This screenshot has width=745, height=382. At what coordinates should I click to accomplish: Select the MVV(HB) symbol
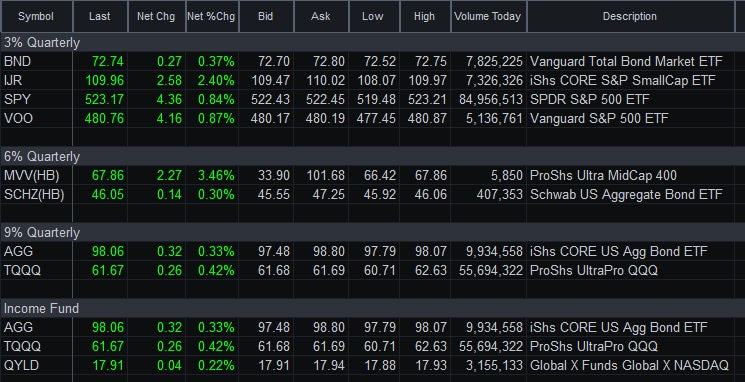point(32,175)
